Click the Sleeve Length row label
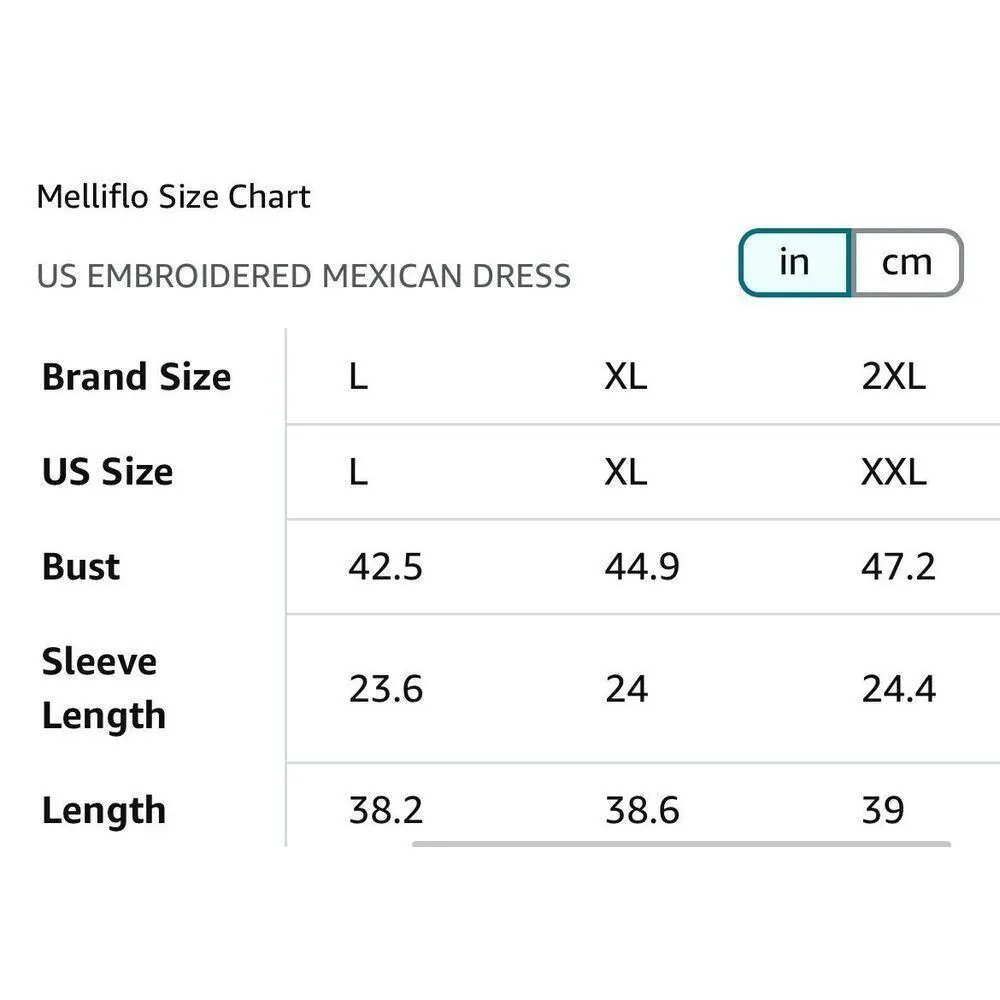 tap(103, 688)
